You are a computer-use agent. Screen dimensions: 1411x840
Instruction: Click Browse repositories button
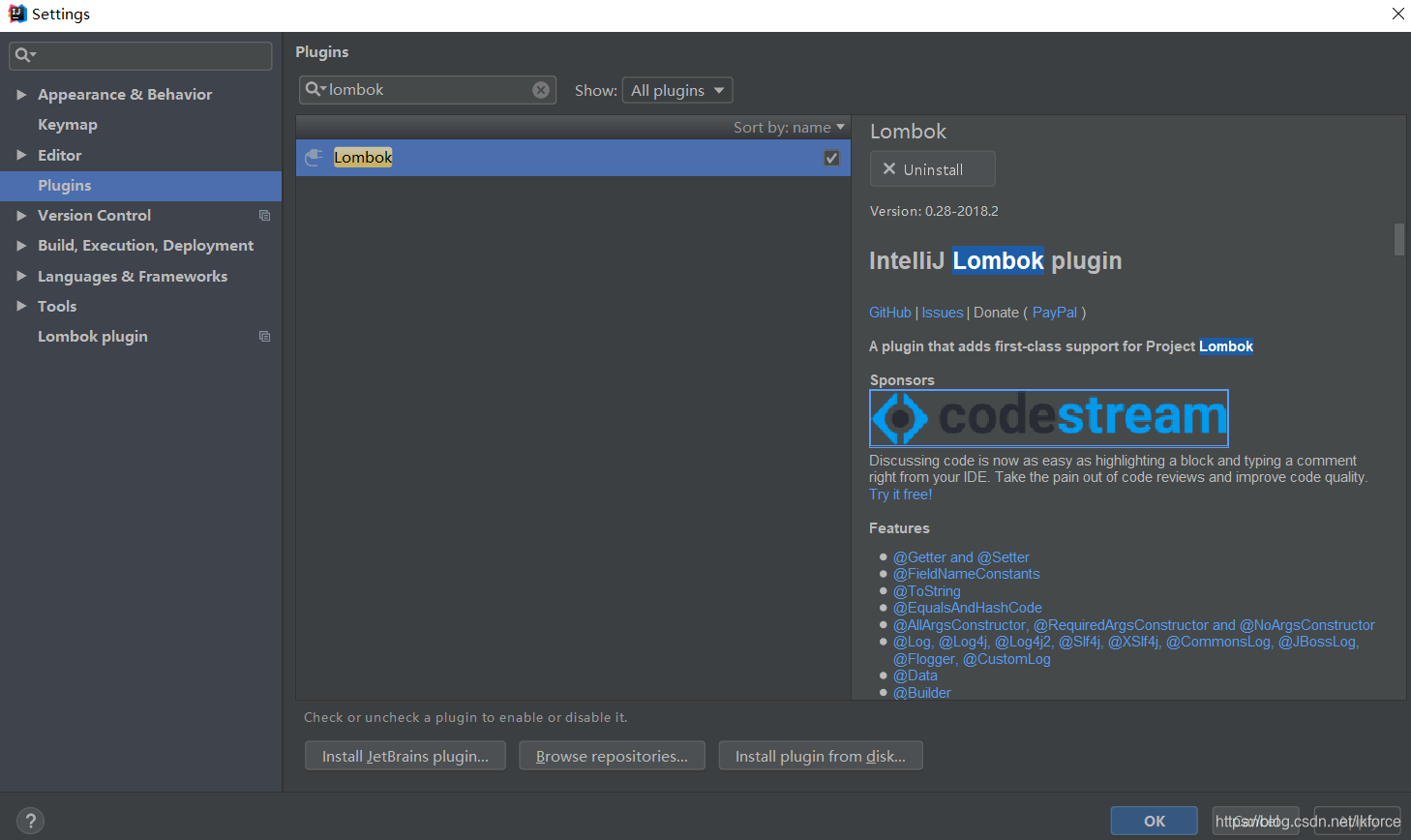coord(612,756)
